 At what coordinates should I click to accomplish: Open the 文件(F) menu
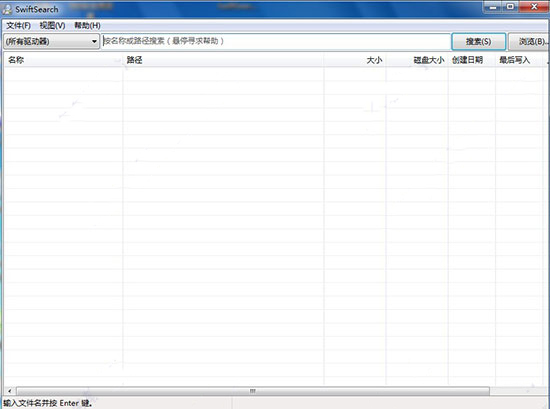tap(19, 26)
